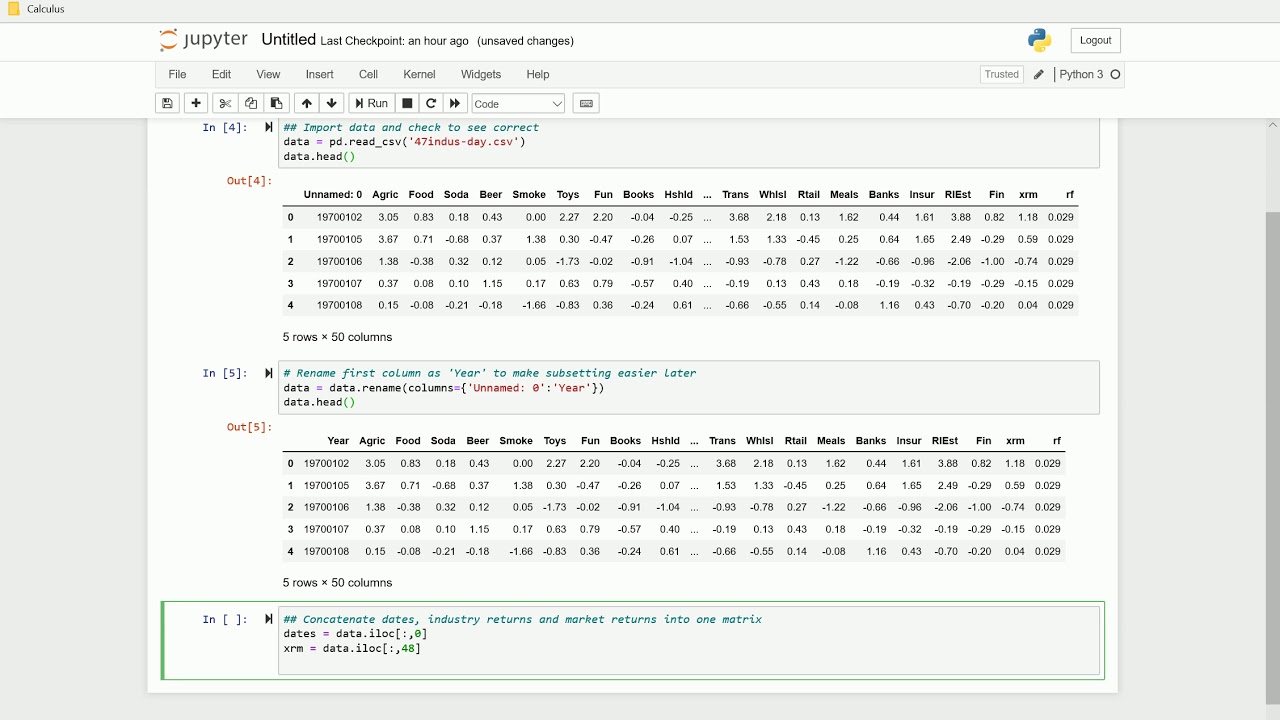Viewport: 1280px width, 720px height.
Task: Click the Out[5] output prompt
Action: point(249,427)
